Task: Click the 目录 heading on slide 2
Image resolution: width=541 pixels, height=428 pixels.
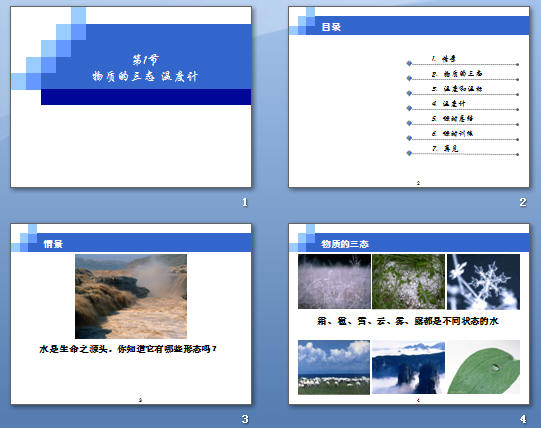Action: [x=331, y=27]
